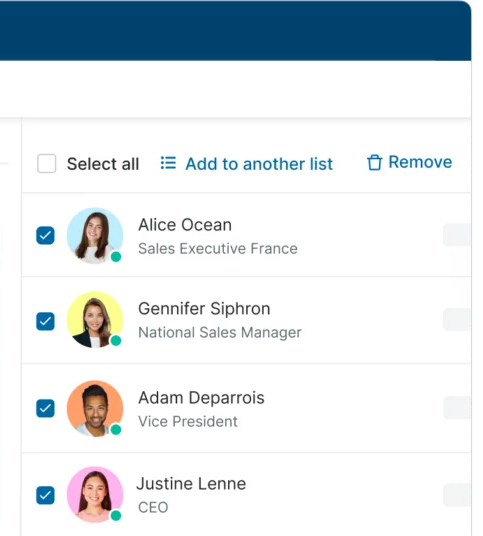483x536 pixels.
Task: Click the name Alice Ocean
Action: [185, 225]
